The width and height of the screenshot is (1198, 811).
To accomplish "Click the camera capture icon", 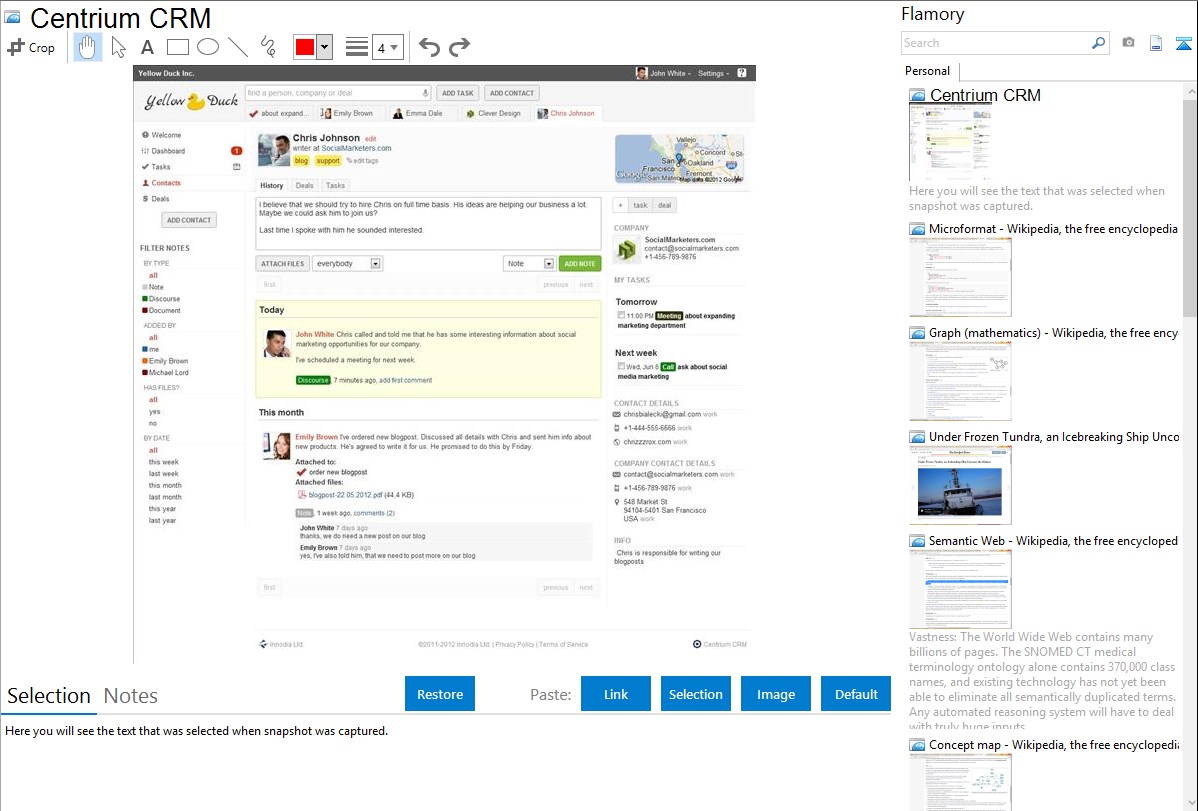I will tap(1128, 43).
